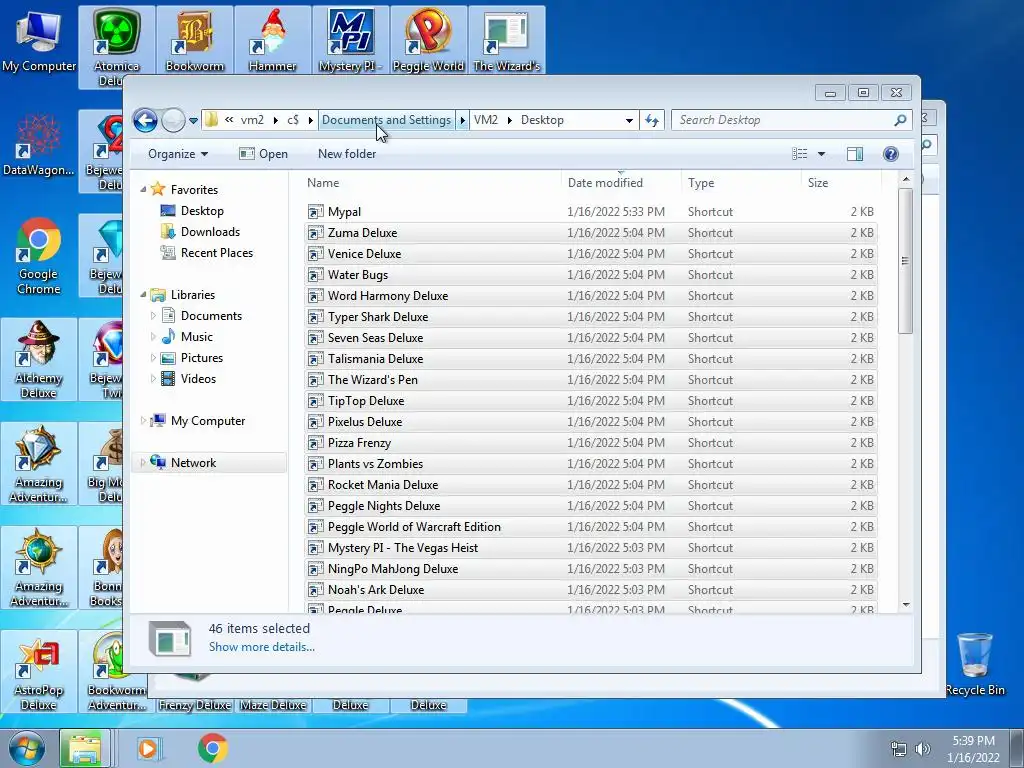The width and height of the screenshot is (1024, 768).
Task: Select Videos library
Action: coord(198,379)
